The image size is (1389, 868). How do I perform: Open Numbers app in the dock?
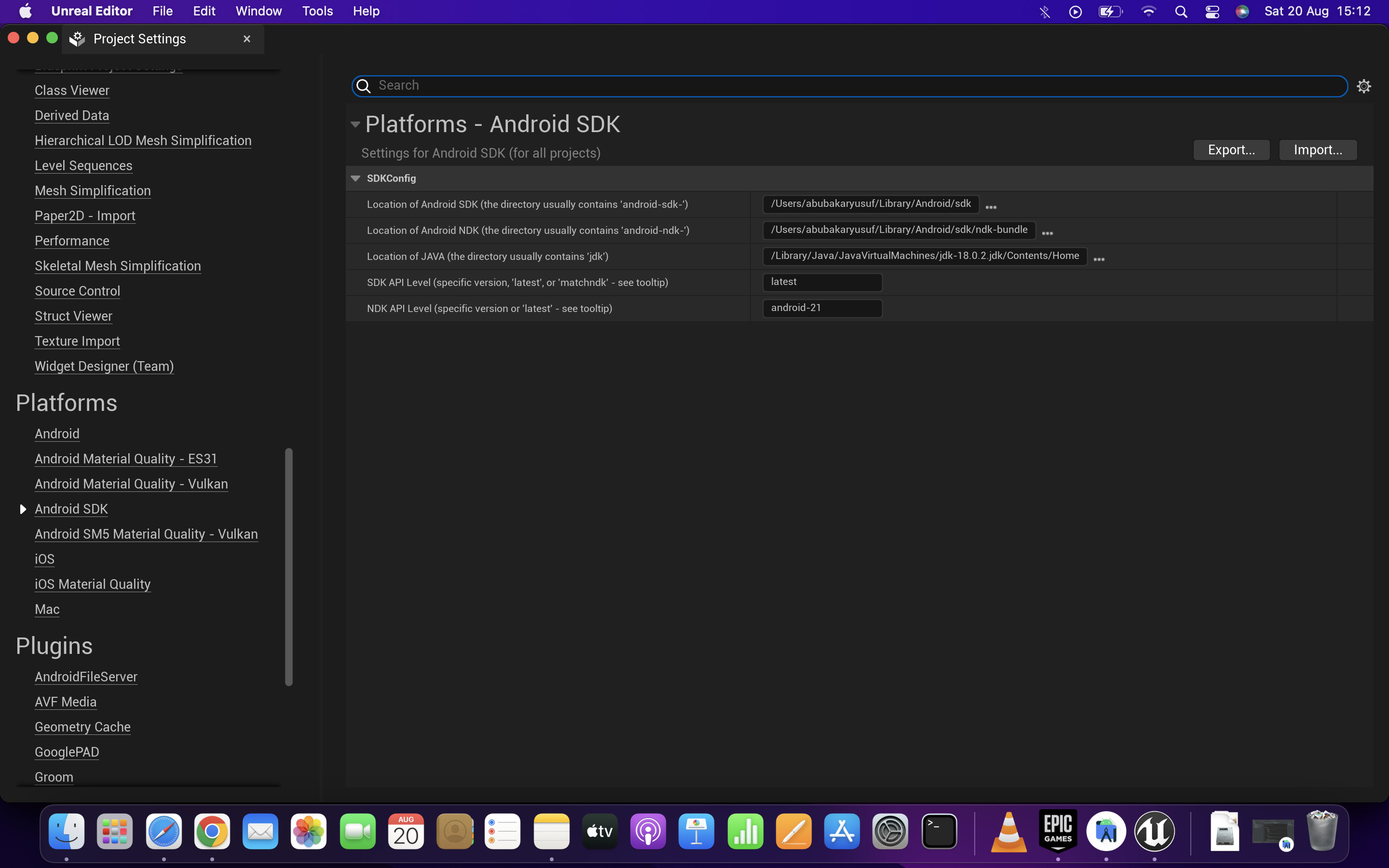coord(746,831)
